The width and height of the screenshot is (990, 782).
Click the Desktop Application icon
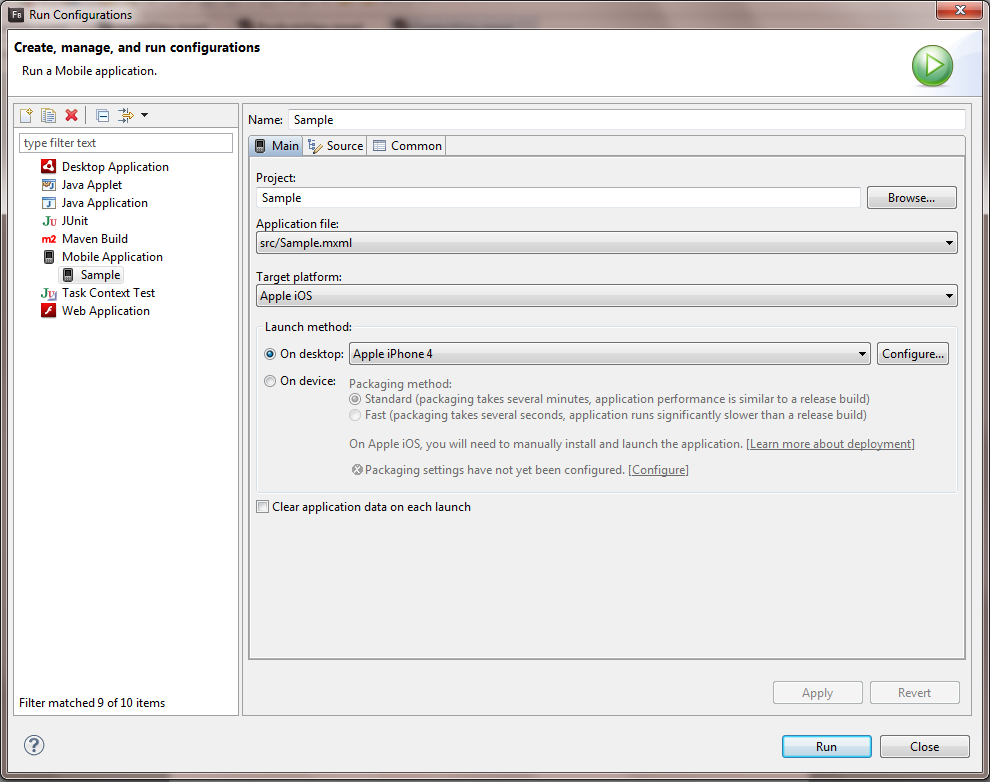[49, 167]
